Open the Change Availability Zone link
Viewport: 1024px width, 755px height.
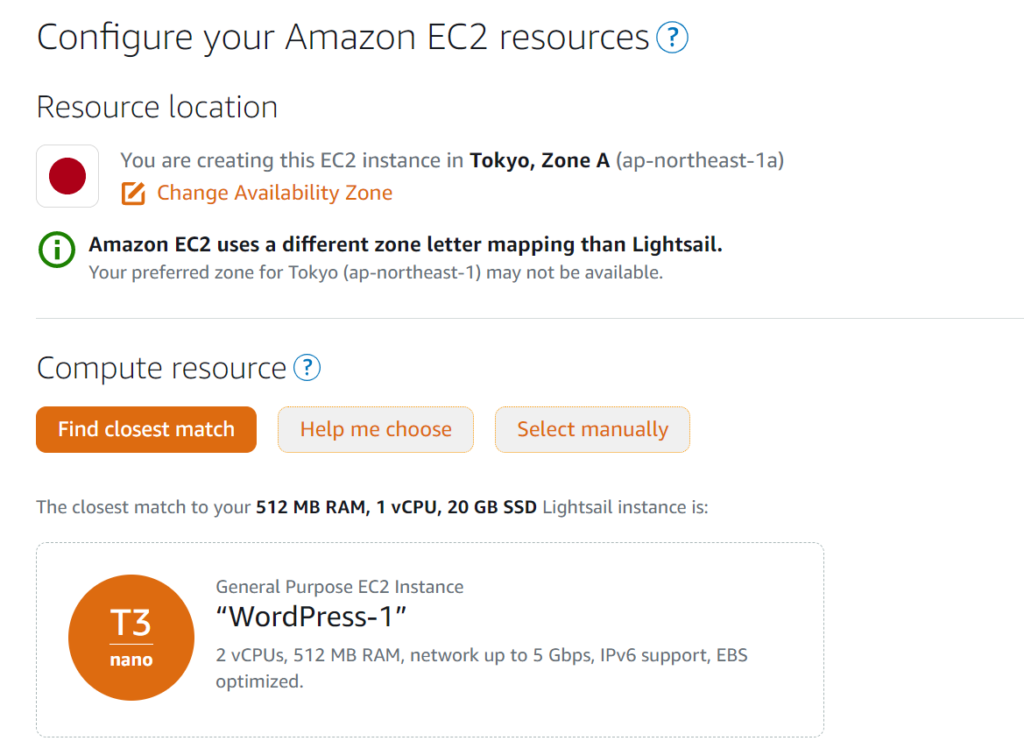tap(273, 192)
